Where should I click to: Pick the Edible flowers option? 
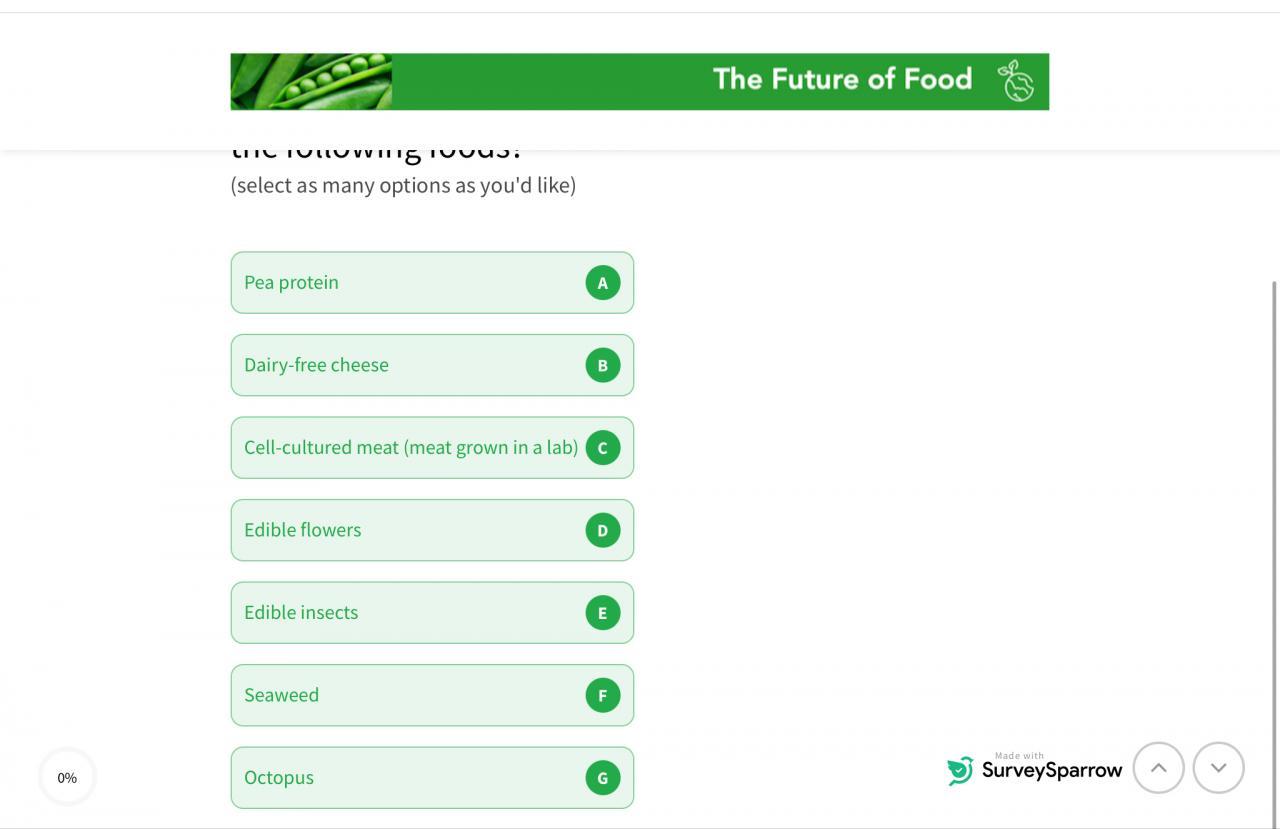point(400,530)
